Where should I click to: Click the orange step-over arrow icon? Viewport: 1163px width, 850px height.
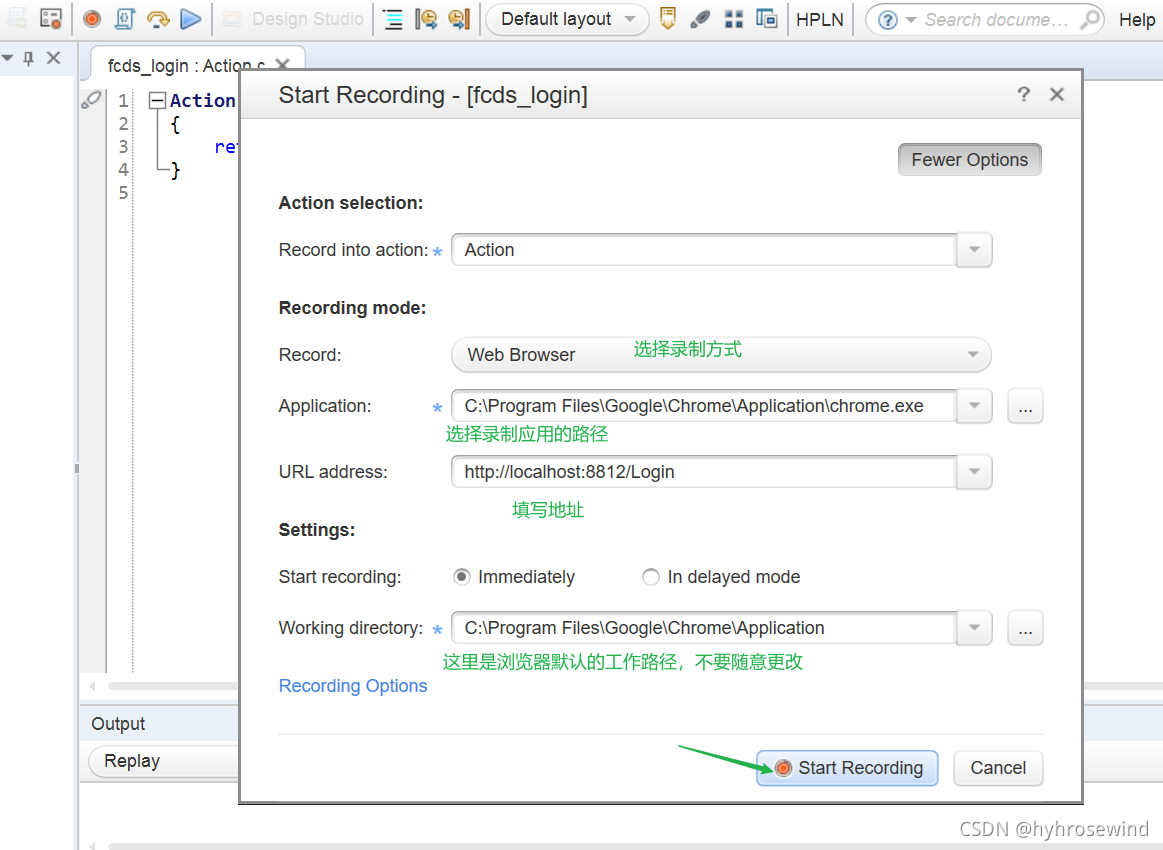pyautogui.click(x=158, y=19)
